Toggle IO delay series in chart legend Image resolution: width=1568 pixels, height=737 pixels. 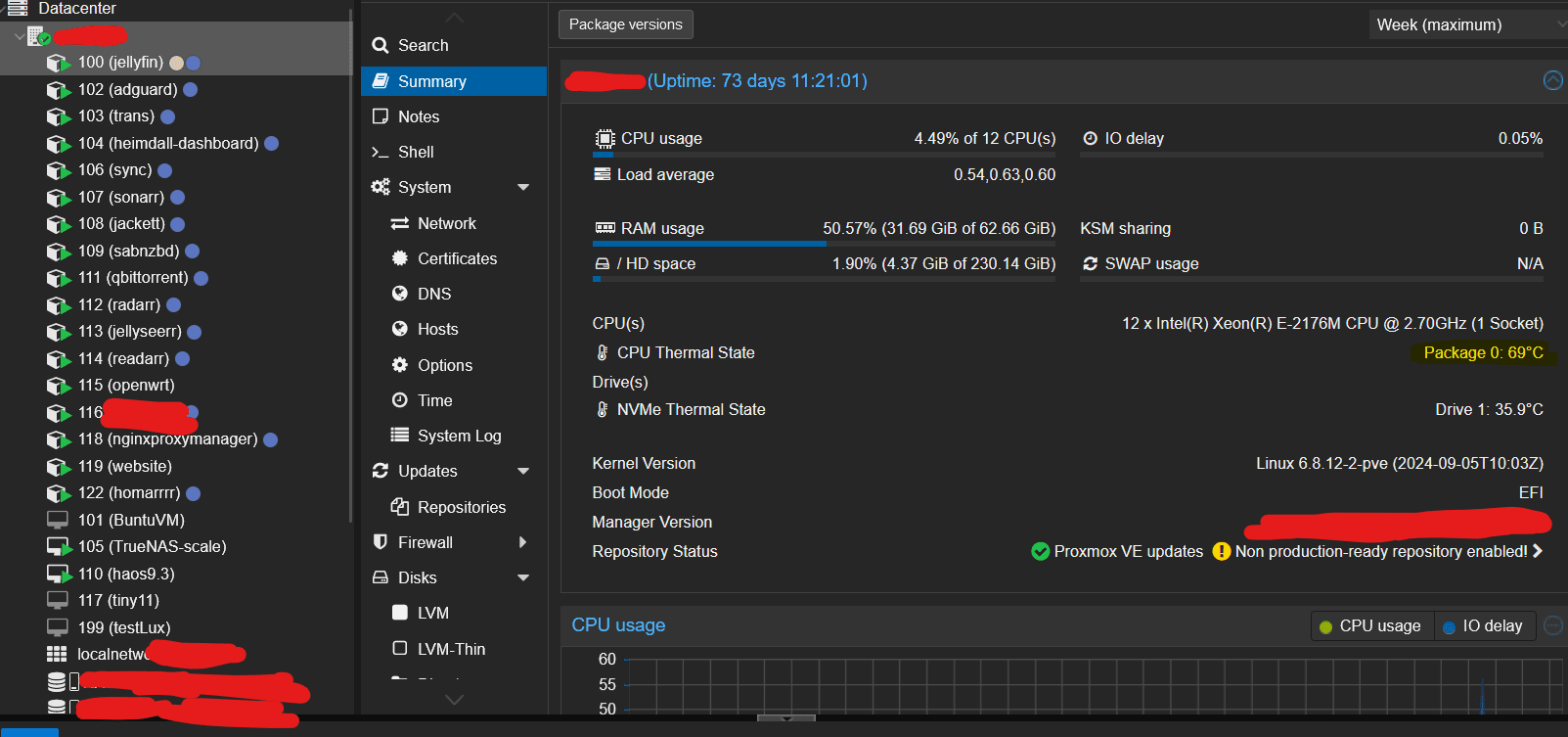1483,625
